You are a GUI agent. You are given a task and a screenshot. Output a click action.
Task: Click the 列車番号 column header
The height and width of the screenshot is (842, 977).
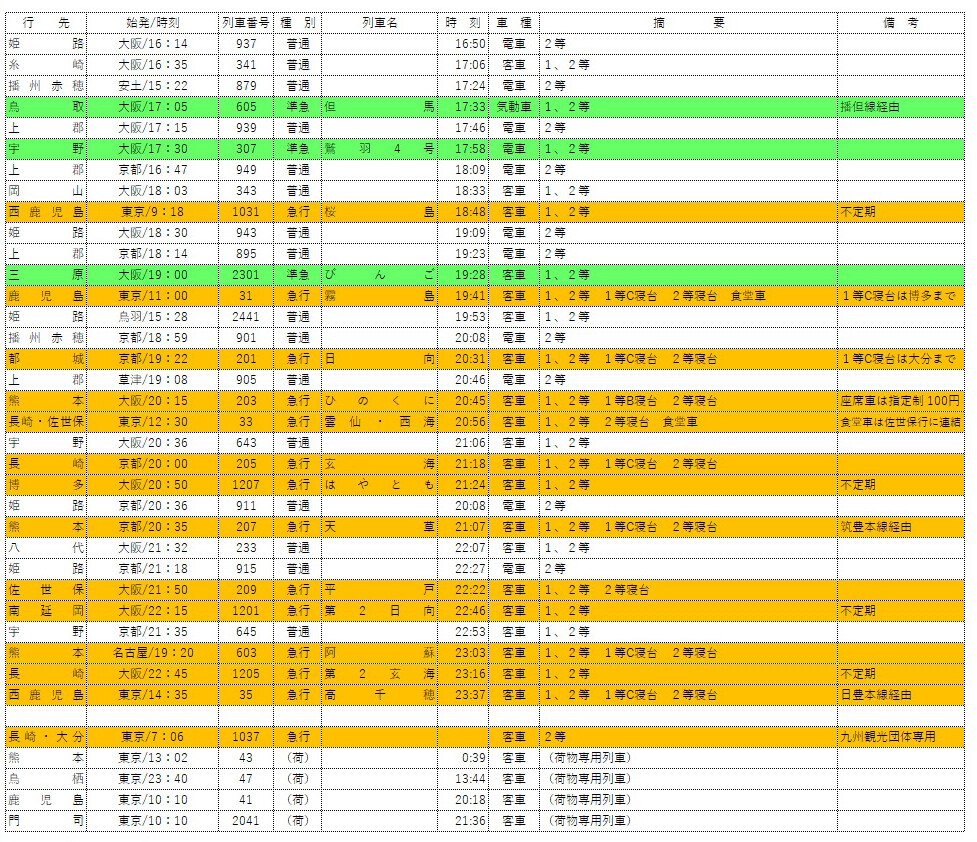(x=246, y=23)
